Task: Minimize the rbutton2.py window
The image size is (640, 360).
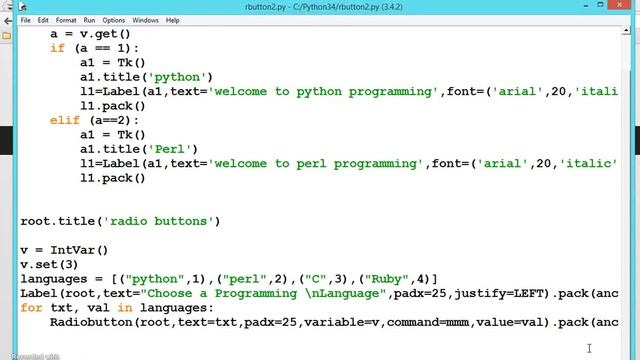Action: coord(586,5)
